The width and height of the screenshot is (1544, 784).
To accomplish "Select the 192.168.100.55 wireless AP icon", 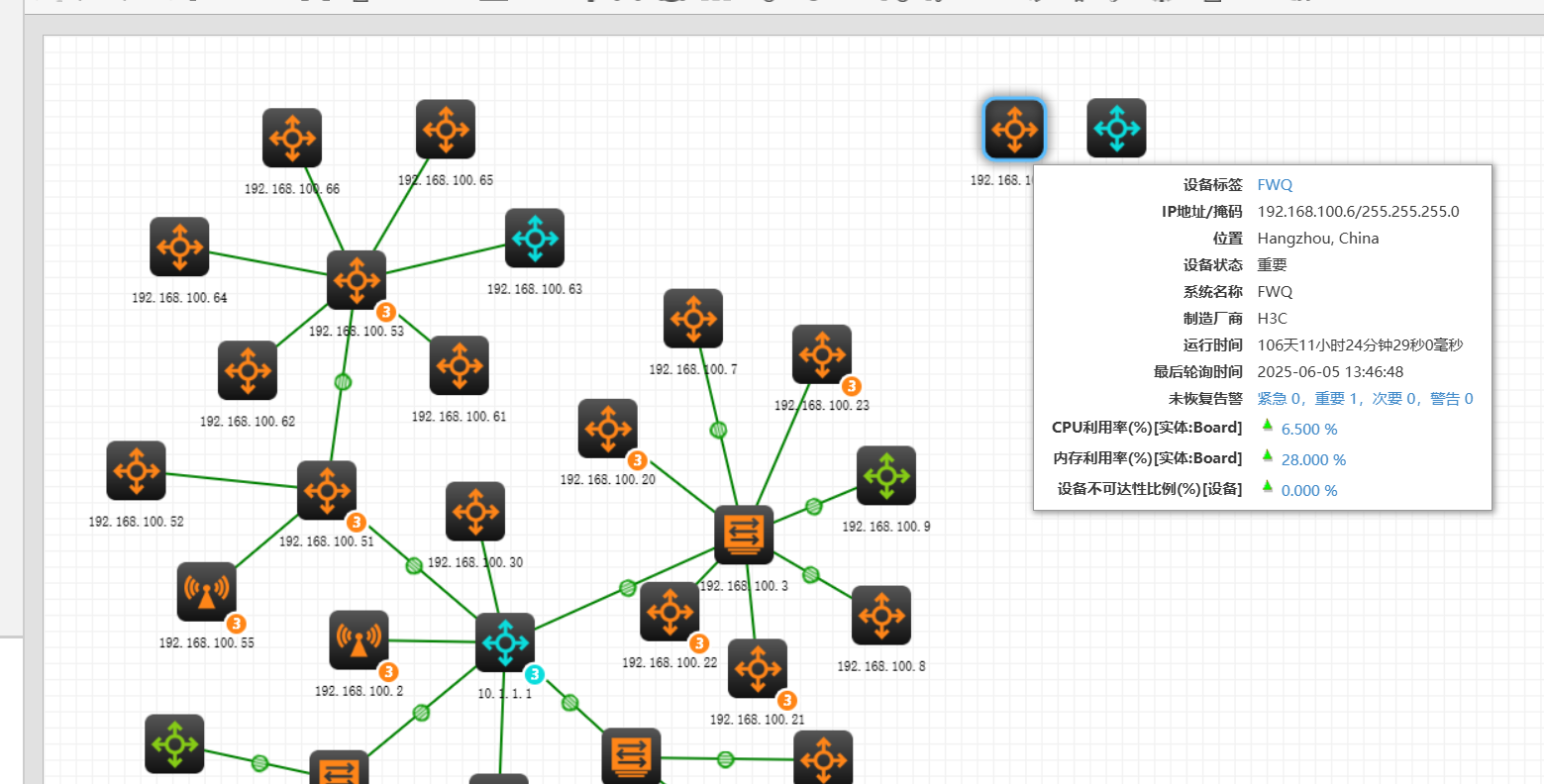I will click(207, 592).
